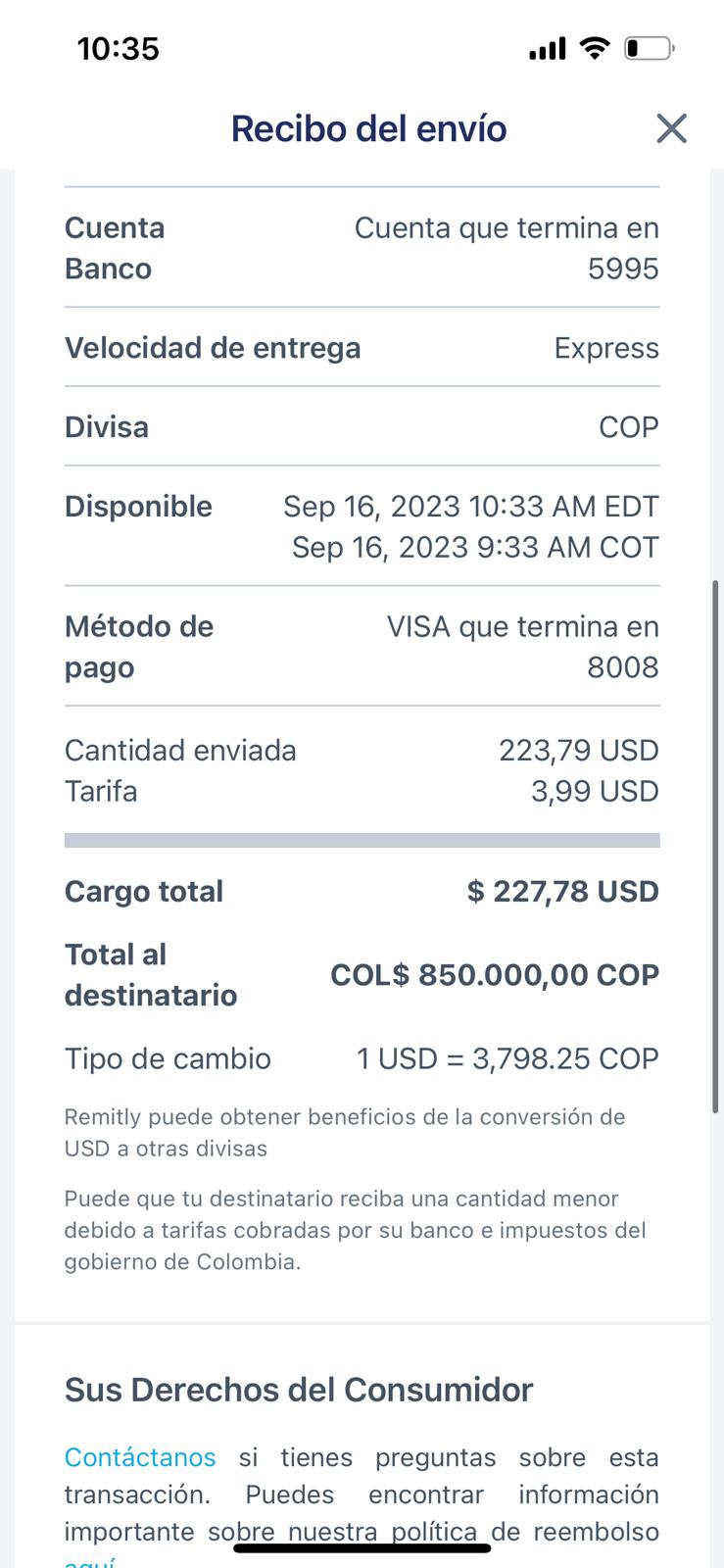Tap the cellular signal strength icon
Viewport: 724px width, 1568px height.
coord(548,48)
